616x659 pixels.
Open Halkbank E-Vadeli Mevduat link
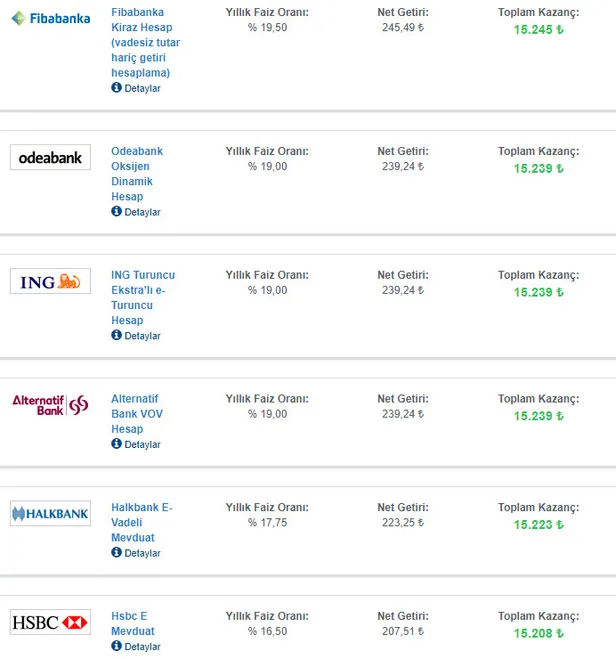pos(141,522)
